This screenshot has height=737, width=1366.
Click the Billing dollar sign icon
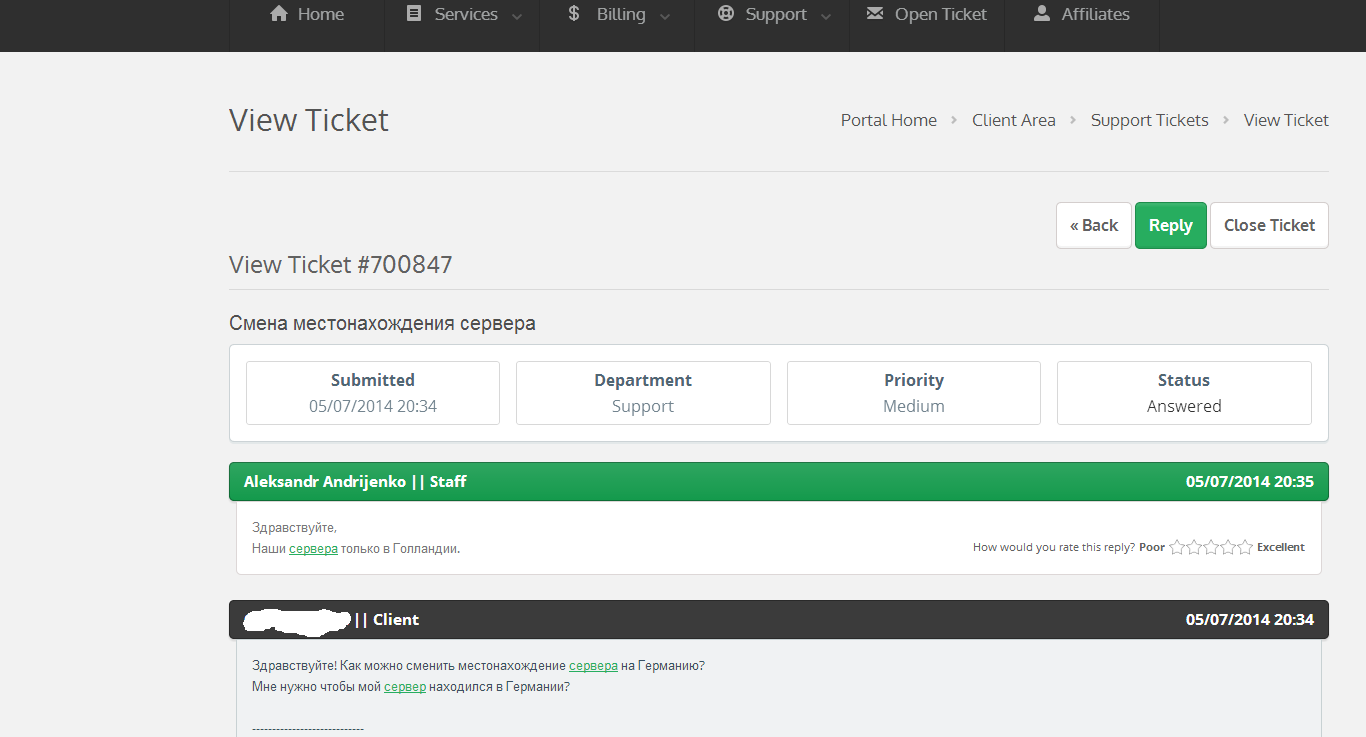[x=573, y=14]
